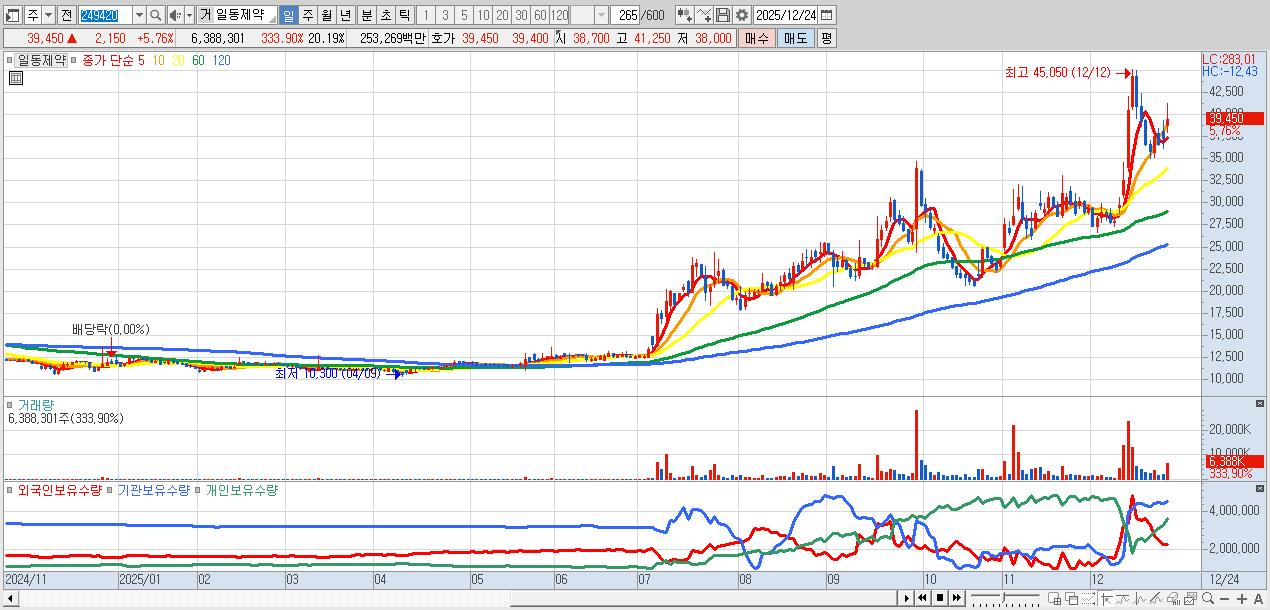Click the 호가 quote label
This screenshot has width=1270, height=610.
click(x=443, y=38)
